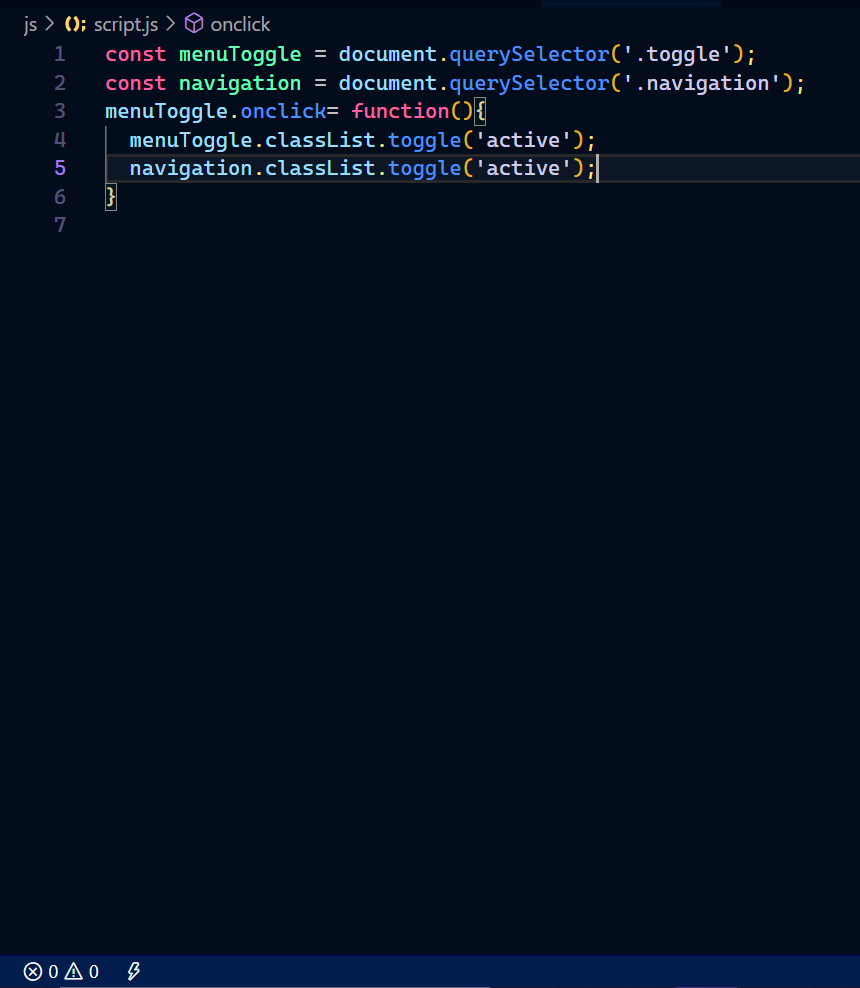Click the script.js file icon in breadcrumb
This screenshot has width=860, height=988.
pos(76,25)
